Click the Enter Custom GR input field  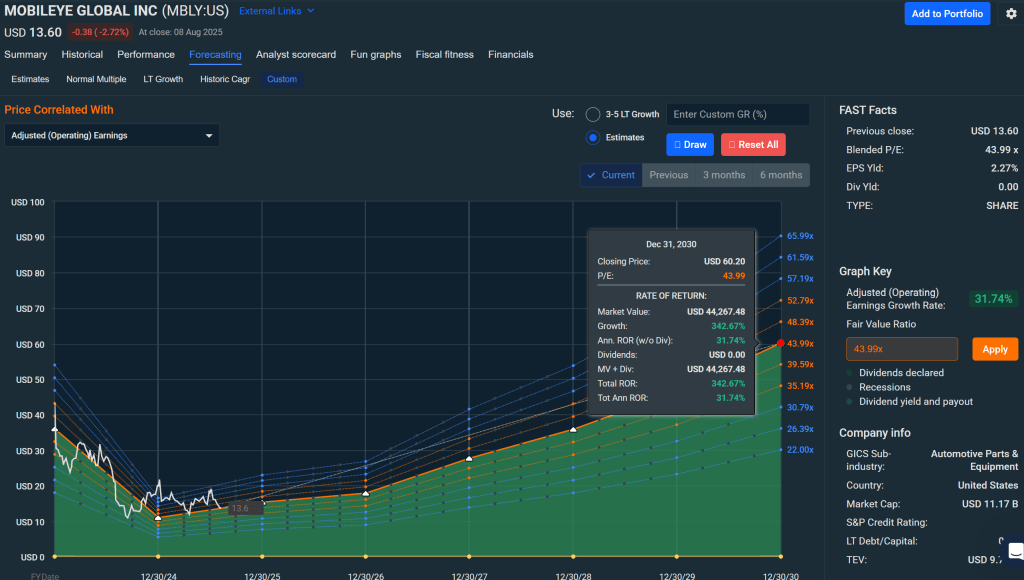pos(737,114)
